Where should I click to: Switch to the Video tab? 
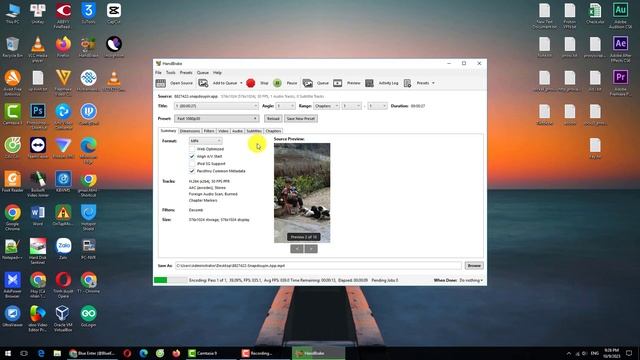pyautogui.click(x=223, y=131)
